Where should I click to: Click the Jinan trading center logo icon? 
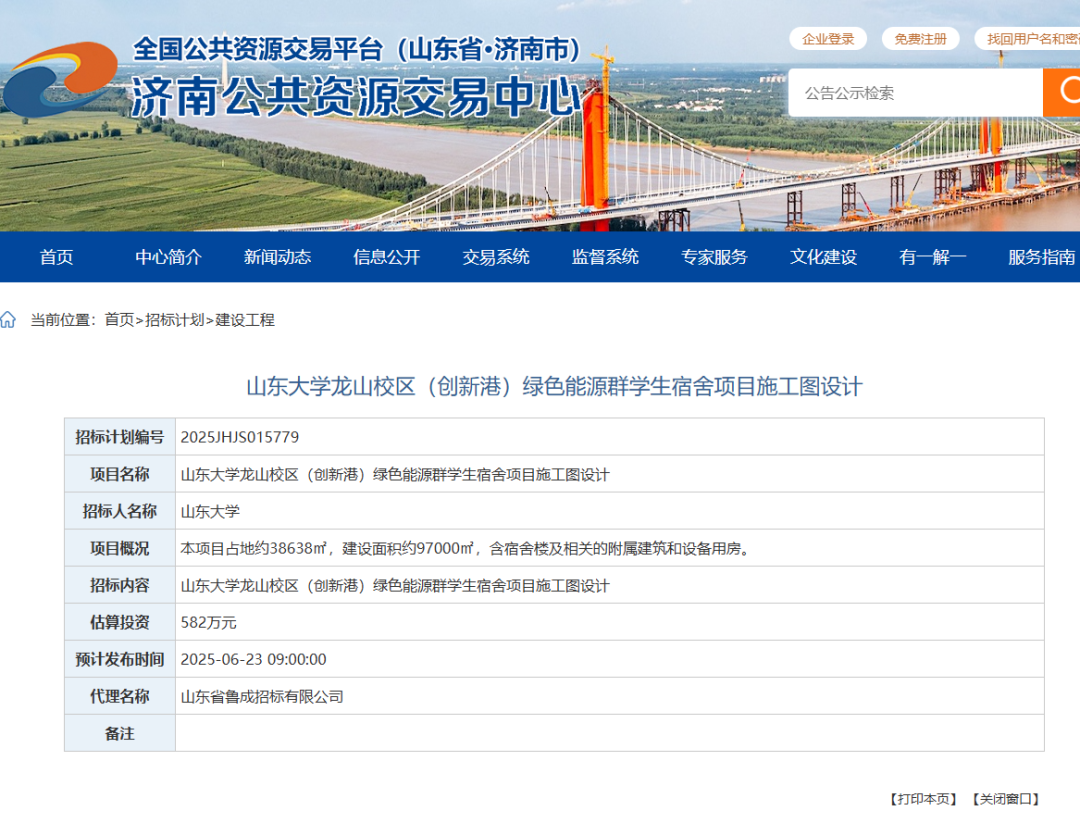point(59,80)
